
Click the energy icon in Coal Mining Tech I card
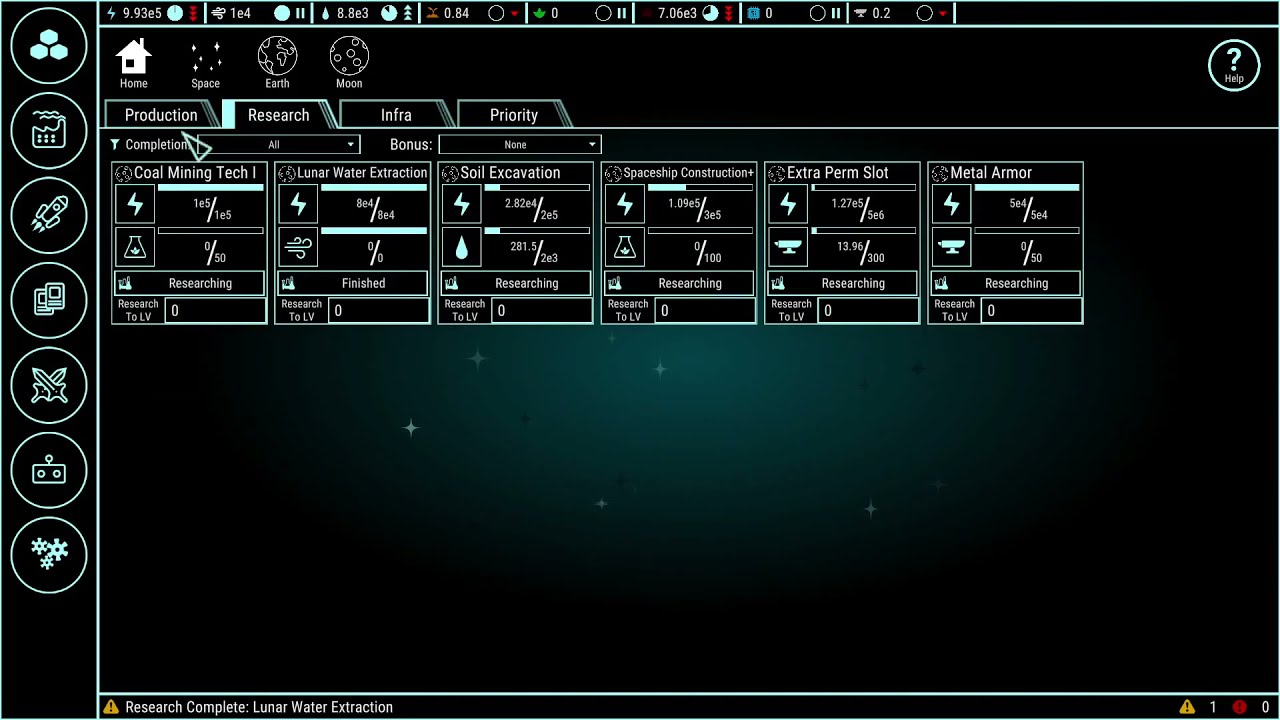click(x=135, y=205)
